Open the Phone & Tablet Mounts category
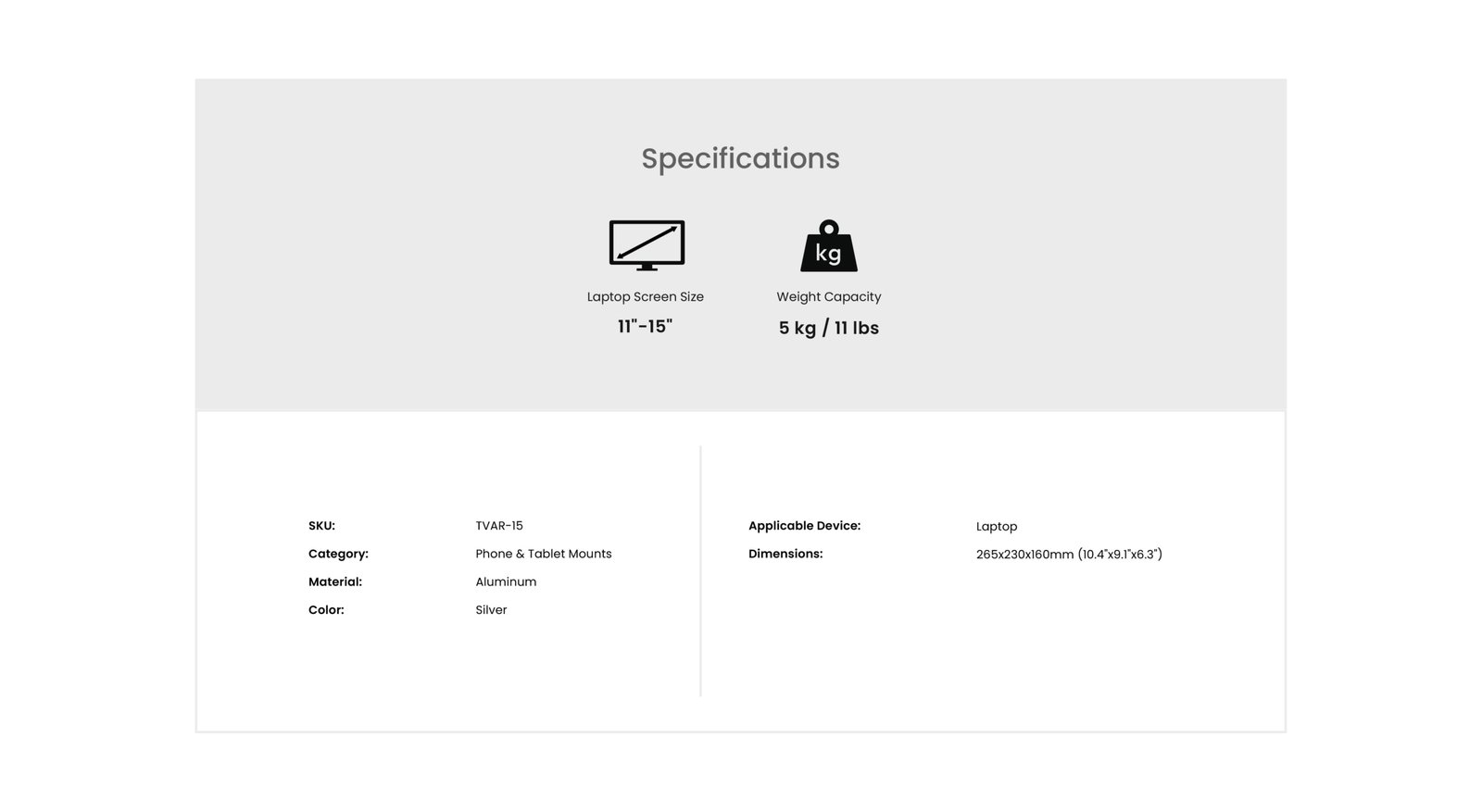 pos(544,554)
